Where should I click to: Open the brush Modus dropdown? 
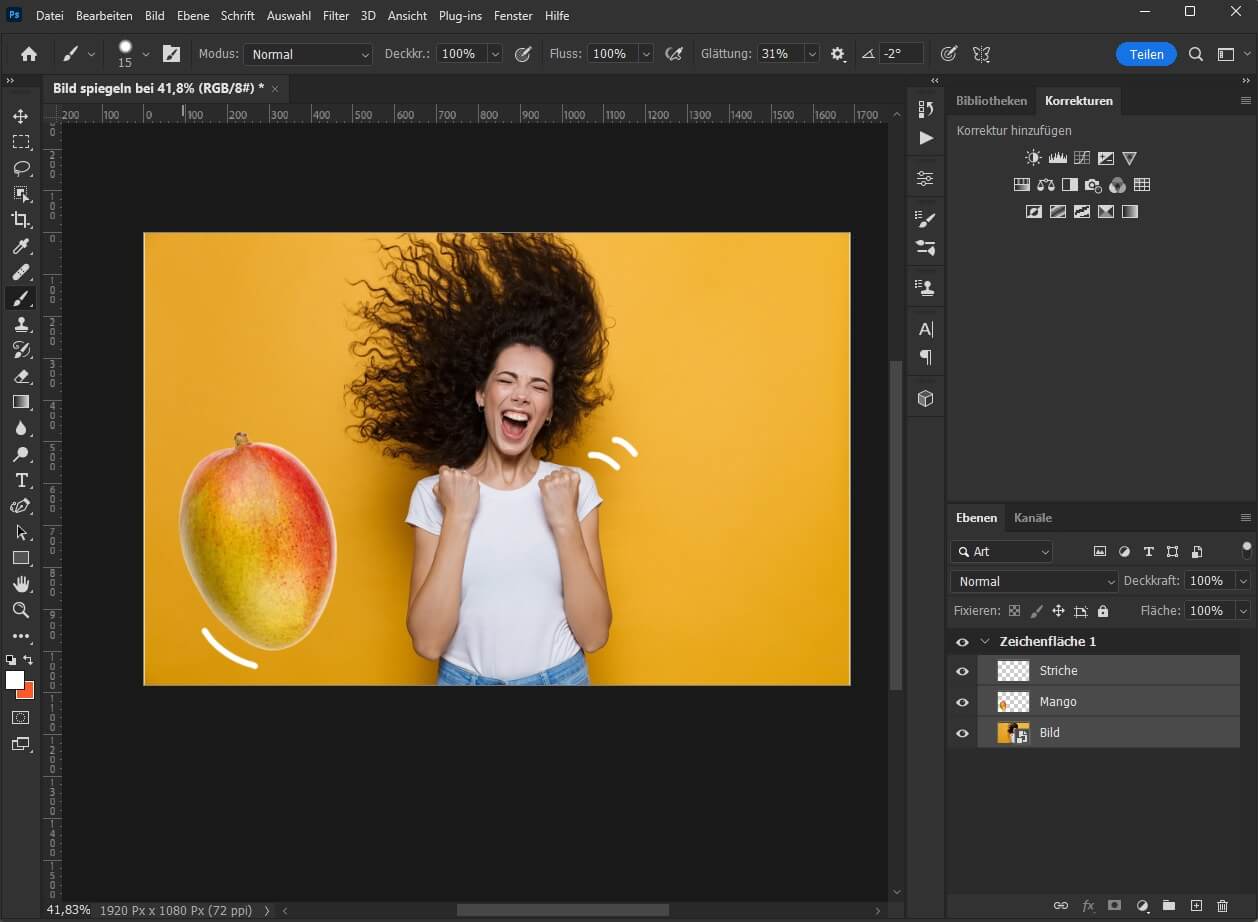[307, 54]
